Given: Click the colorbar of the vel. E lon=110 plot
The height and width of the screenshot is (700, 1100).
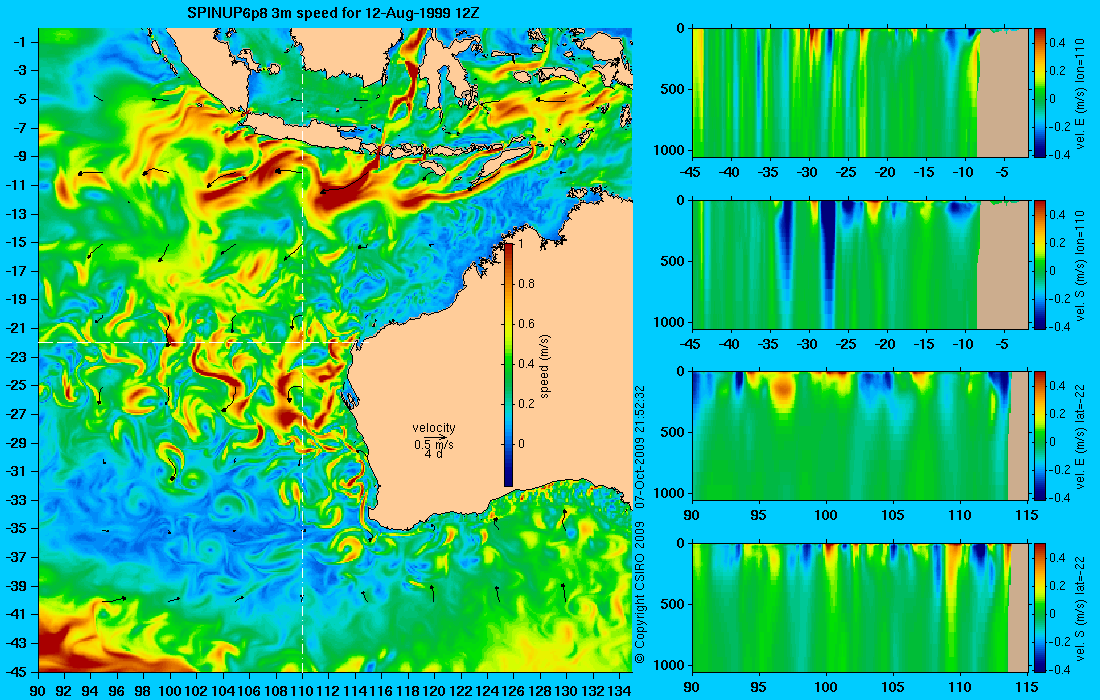Looking at the screenshot, I should tap(1039, 93).
